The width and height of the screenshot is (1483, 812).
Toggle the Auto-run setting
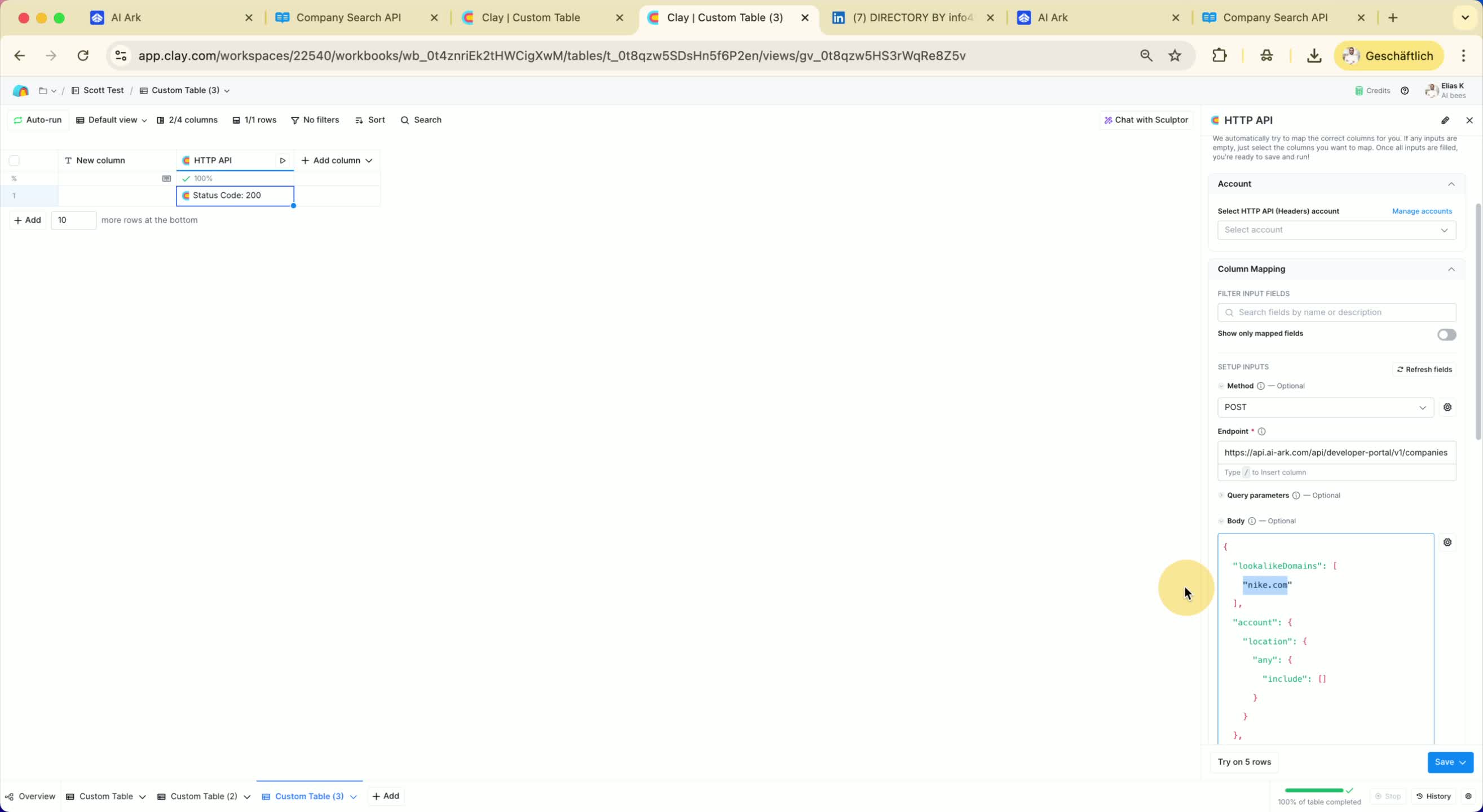37,120
